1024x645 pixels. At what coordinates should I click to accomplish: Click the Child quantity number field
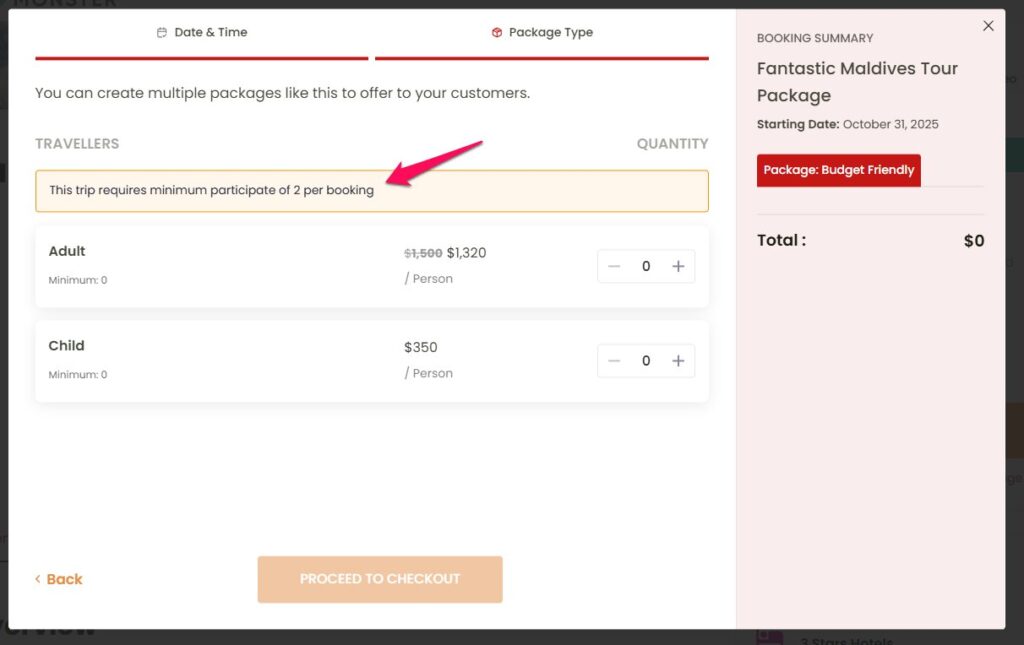[646, 361]
